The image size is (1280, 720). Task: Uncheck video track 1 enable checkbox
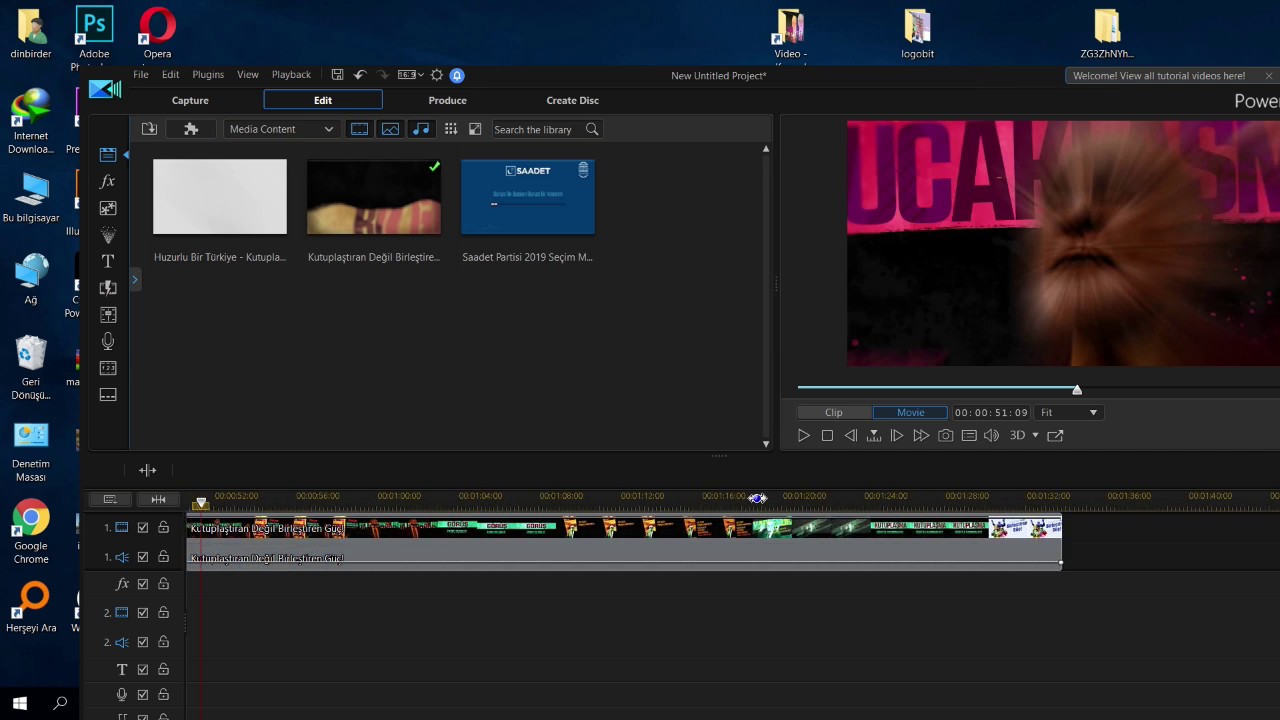pos(143,528)
